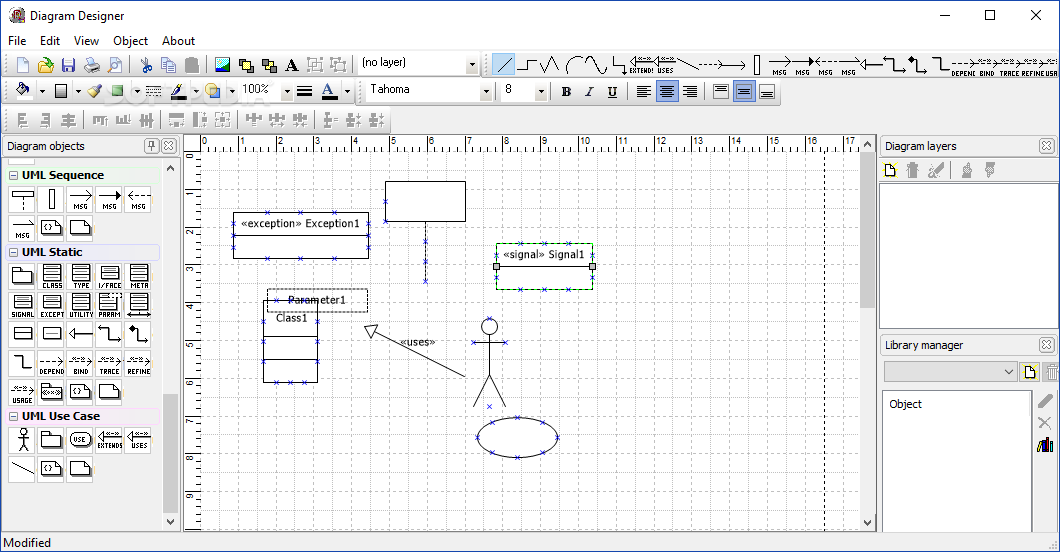Collapse the UML Static group
This screenshot has width=1060, height=552.
coord(14,252)
